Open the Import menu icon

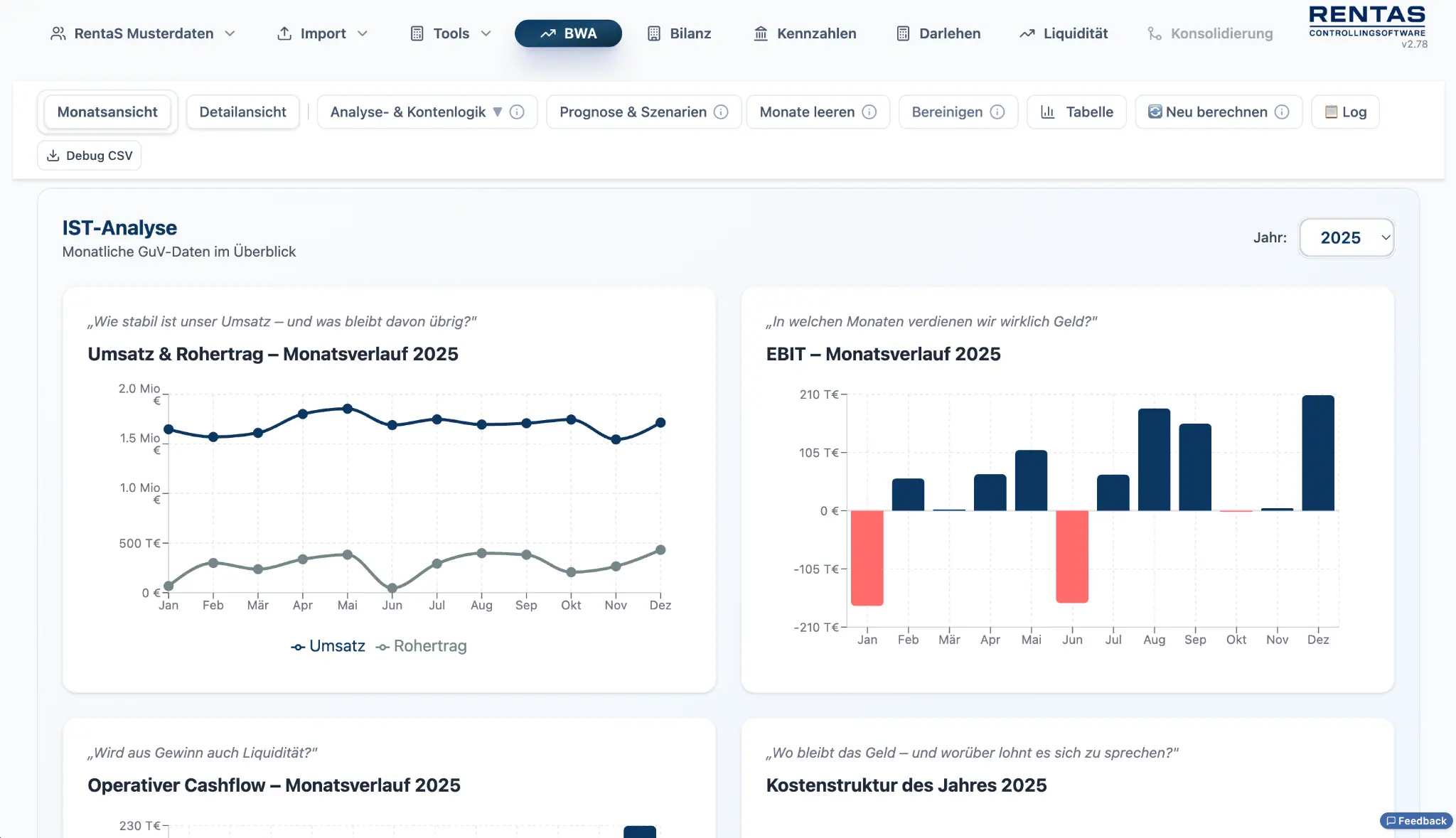pos(284,33)
